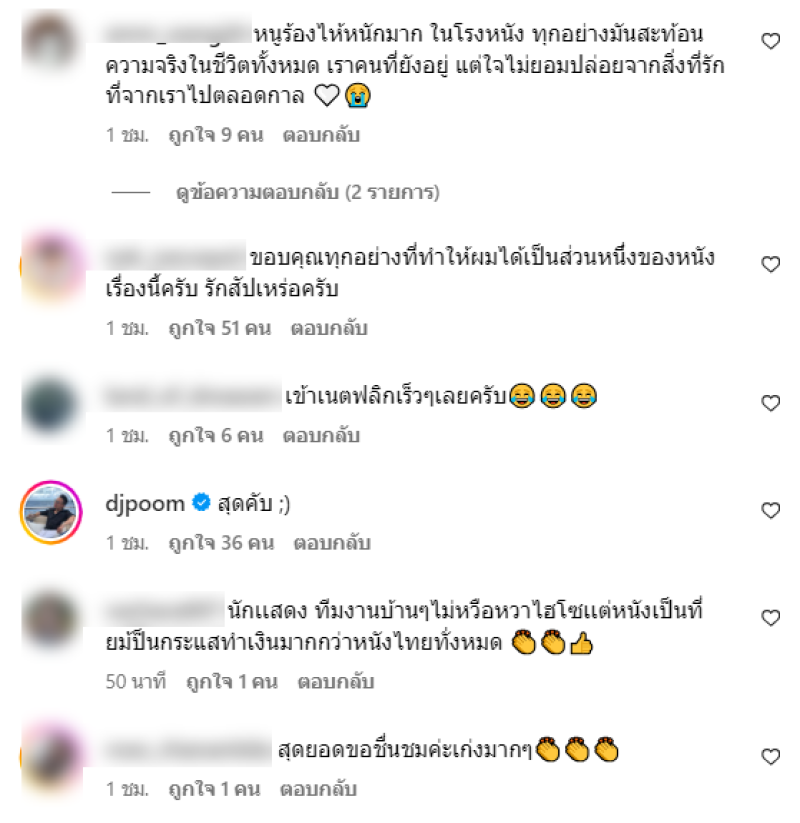Screen dimensions: 800x823
Task: Like the comment thanking for being part of the movie
Action: point(770,264)
